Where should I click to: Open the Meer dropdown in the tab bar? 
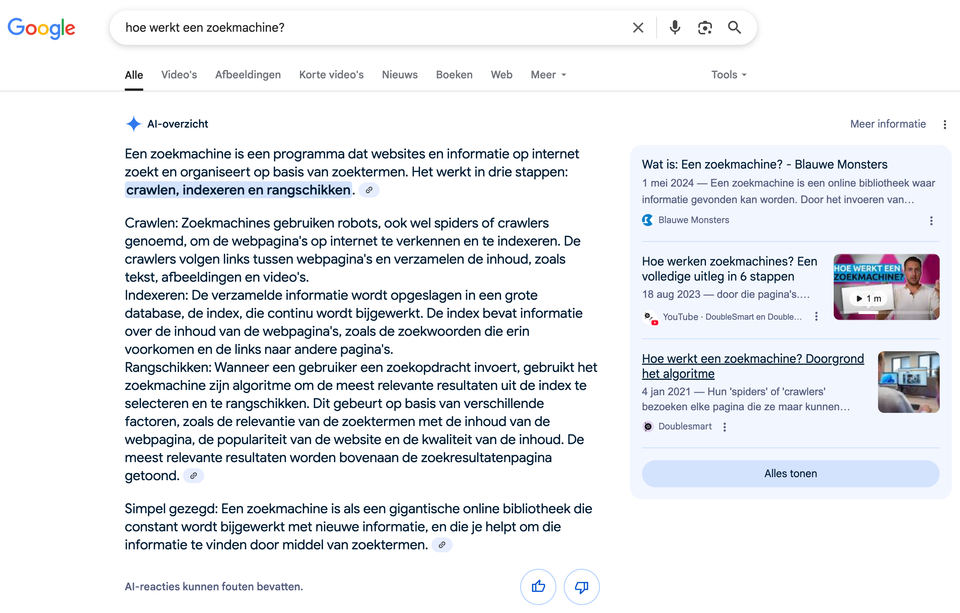pyautogui.click(x=548, y=74)
